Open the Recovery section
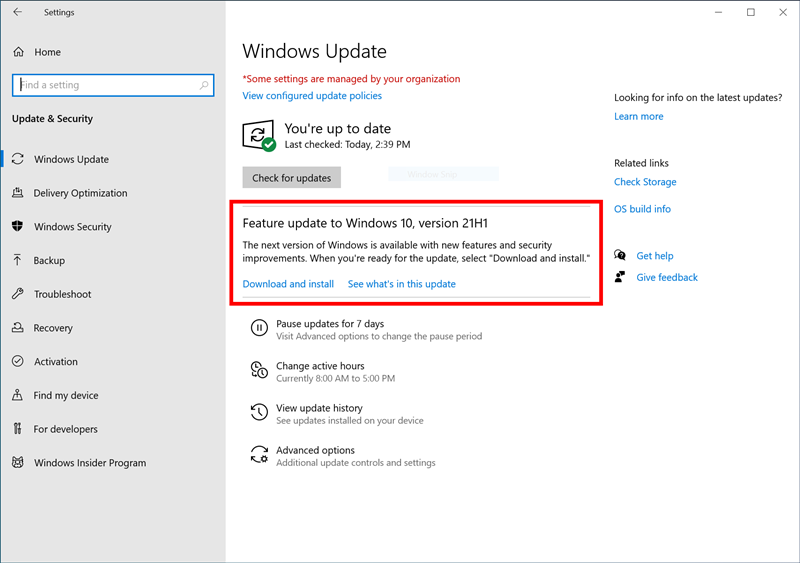This screenshot has height=563, width=800. point(53,328)
